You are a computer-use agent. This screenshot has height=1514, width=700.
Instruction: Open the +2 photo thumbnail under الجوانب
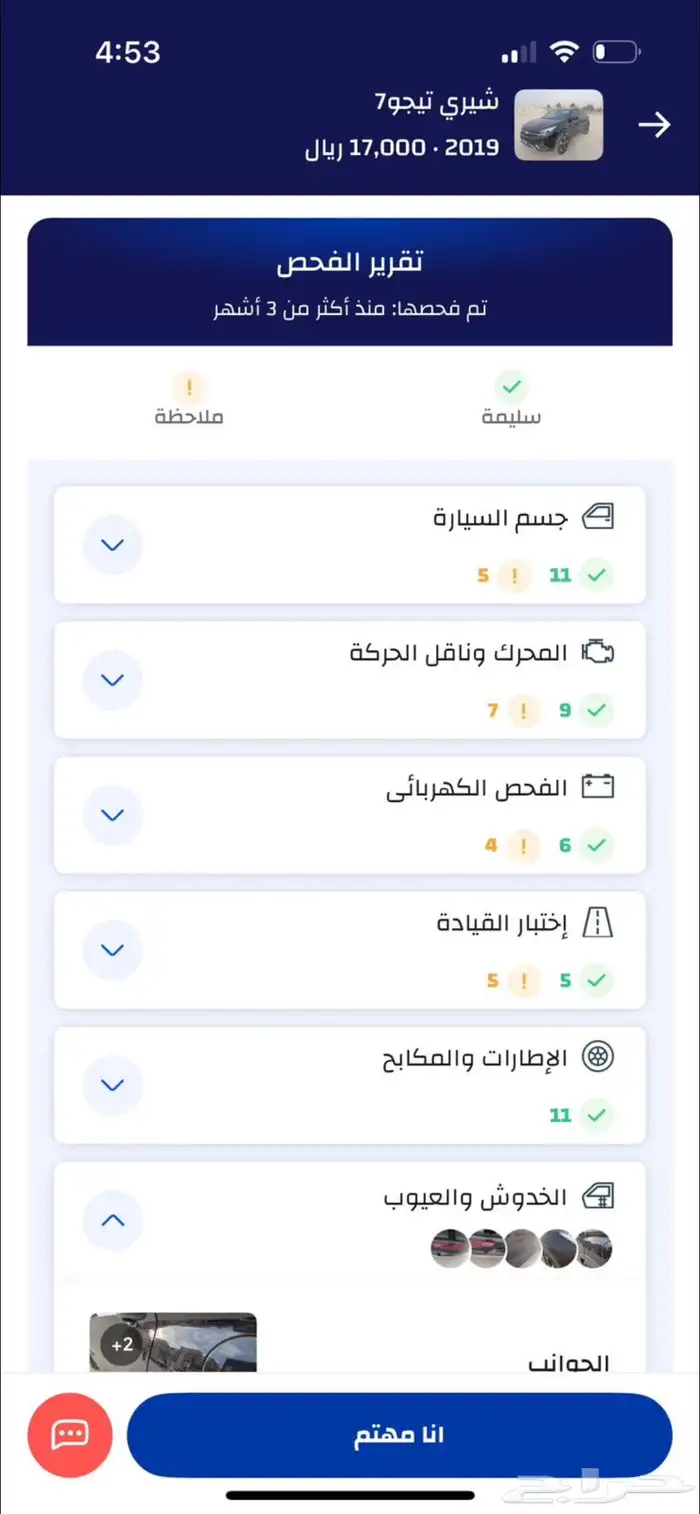pyautogui.click(x=120, y=1345)
